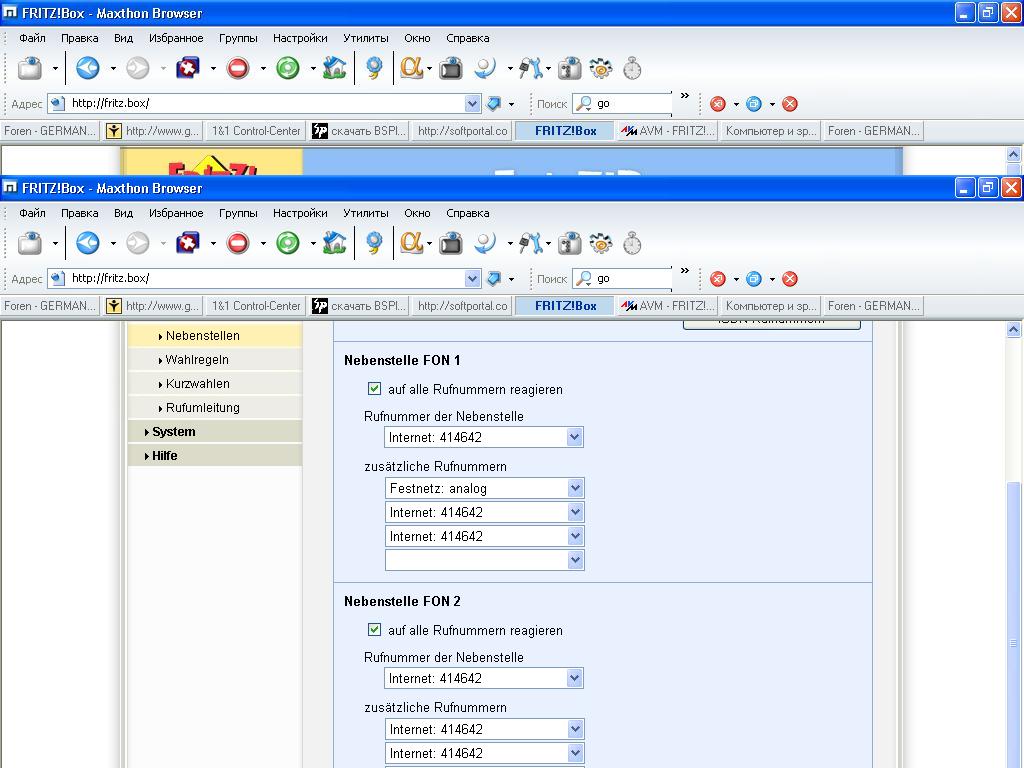Switch to 'http://softportal.co' tab in background window
The height and width of the screenshot is (768, 1024).
click(462, 131)
